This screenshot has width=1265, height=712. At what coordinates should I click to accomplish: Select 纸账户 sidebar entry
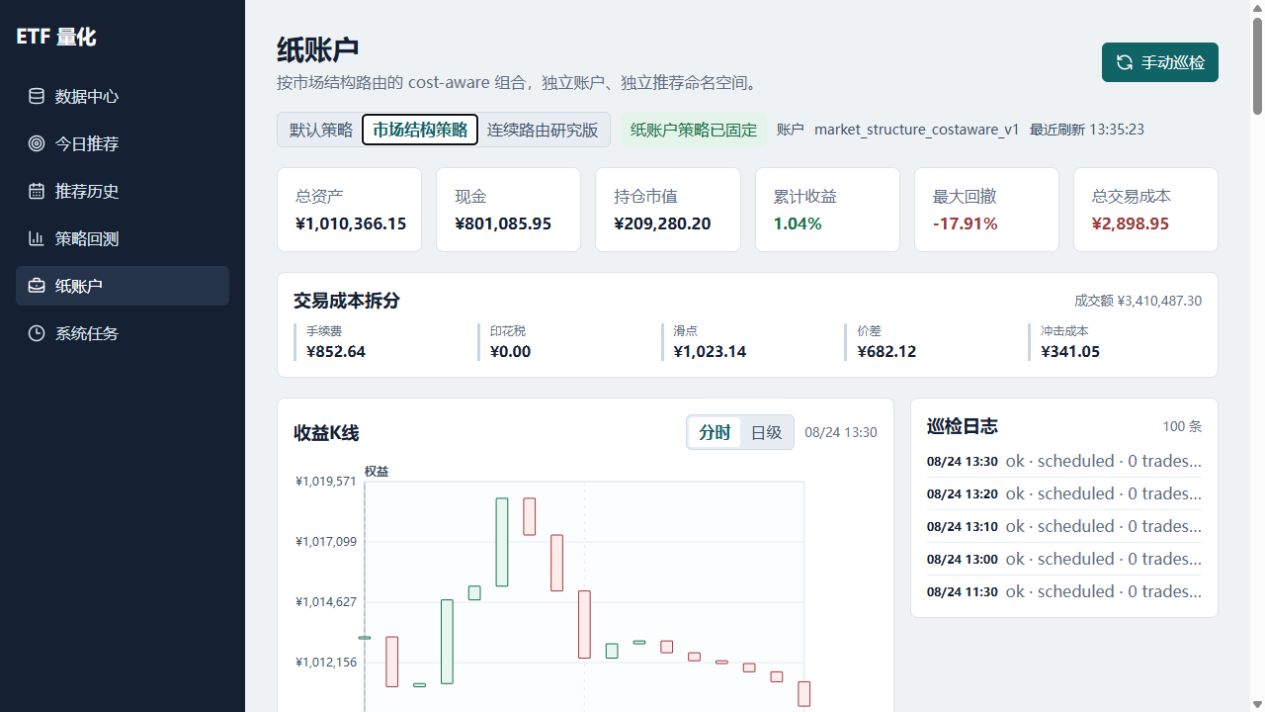click(x=122, y=286)
